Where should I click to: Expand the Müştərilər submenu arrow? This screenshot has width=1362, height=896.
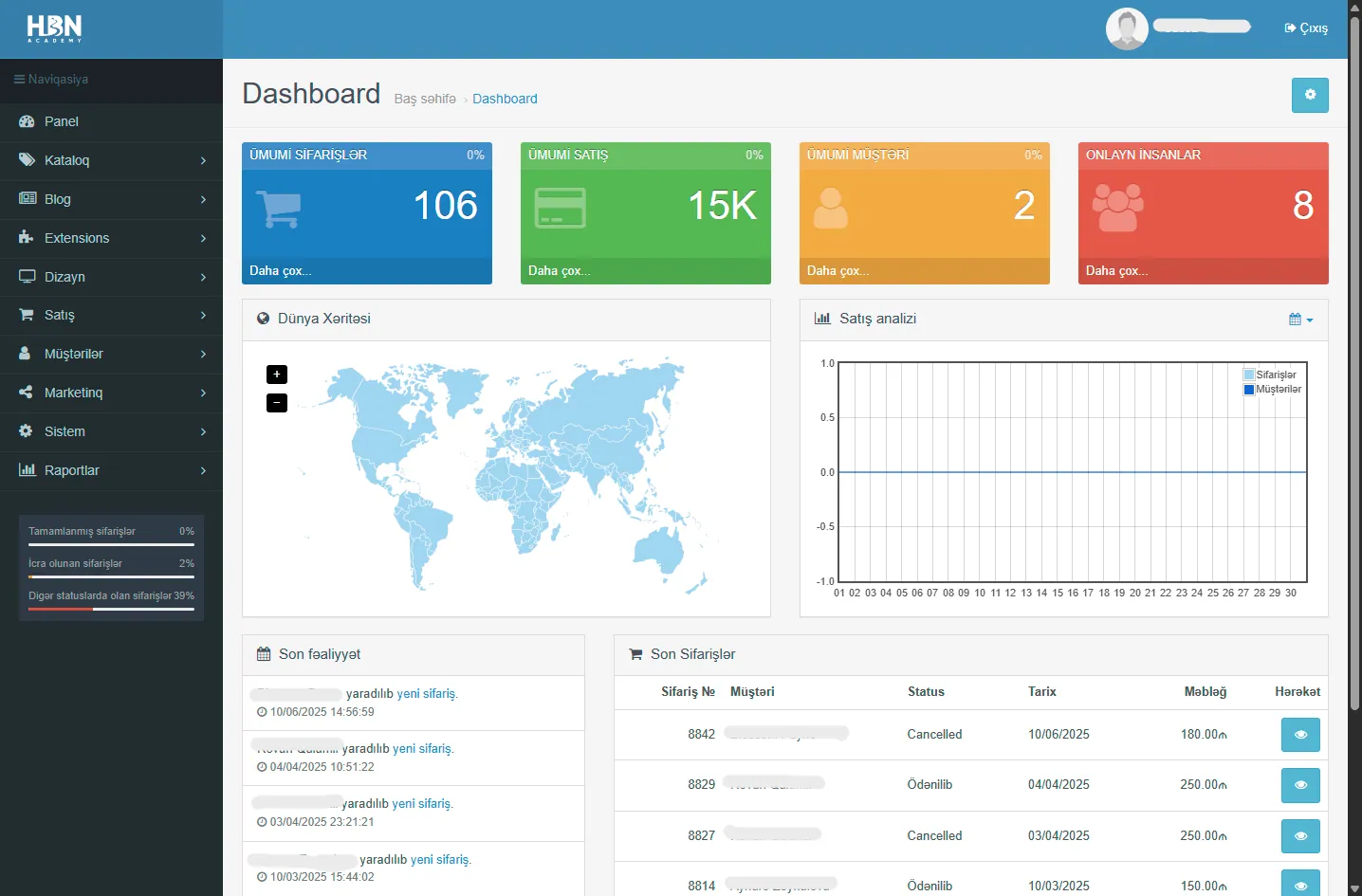point(203,355)
